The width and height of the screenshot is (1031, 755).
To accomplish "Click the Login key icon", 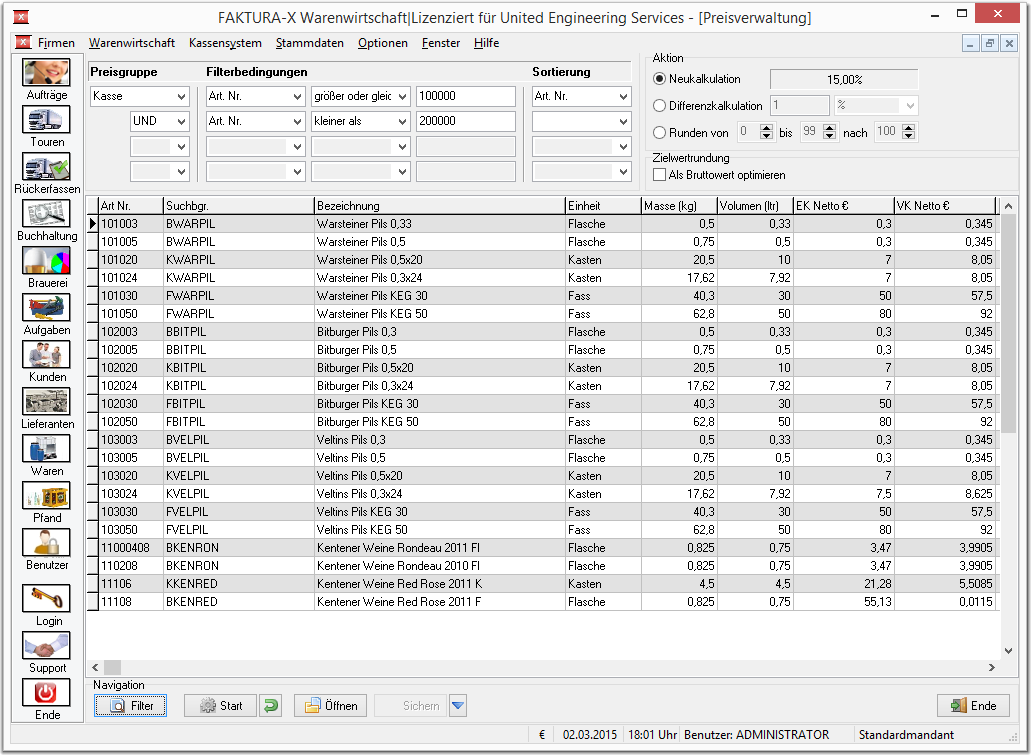I will coord(46,598).
